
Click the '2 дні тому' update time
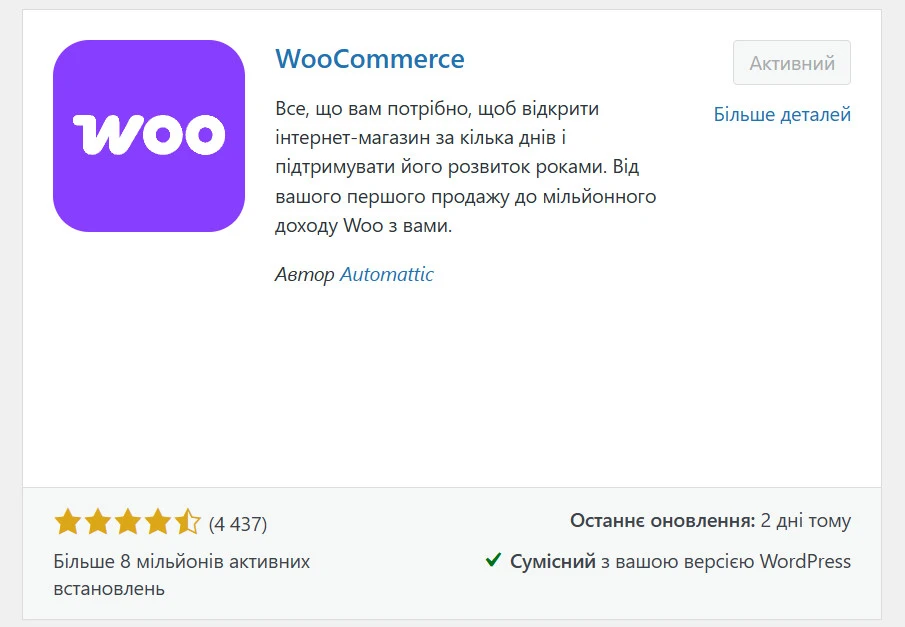click(x=806, y=521)
